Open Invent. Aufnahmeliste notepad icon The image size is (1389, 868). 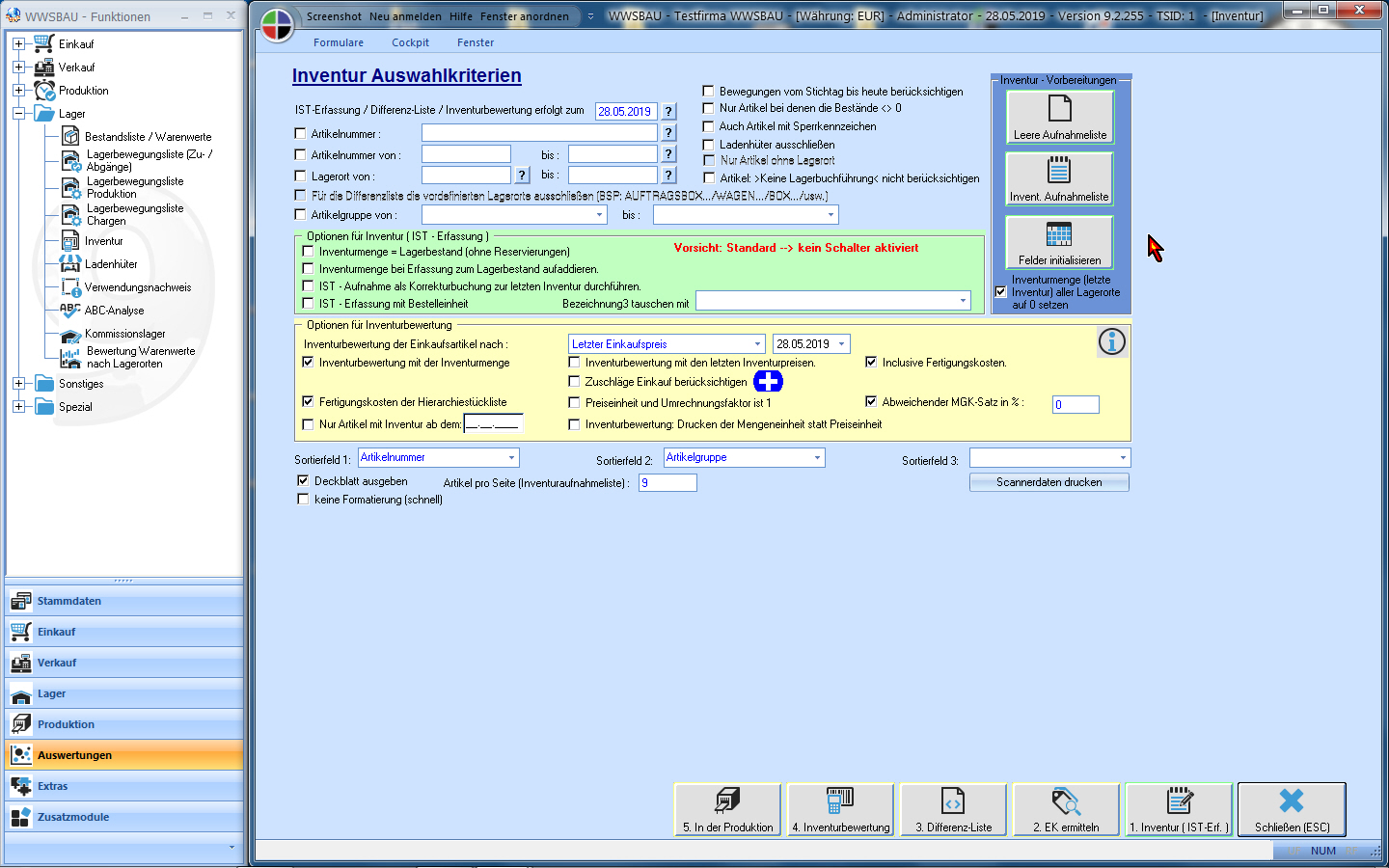pyautogui.click(x=1059, y=172)
